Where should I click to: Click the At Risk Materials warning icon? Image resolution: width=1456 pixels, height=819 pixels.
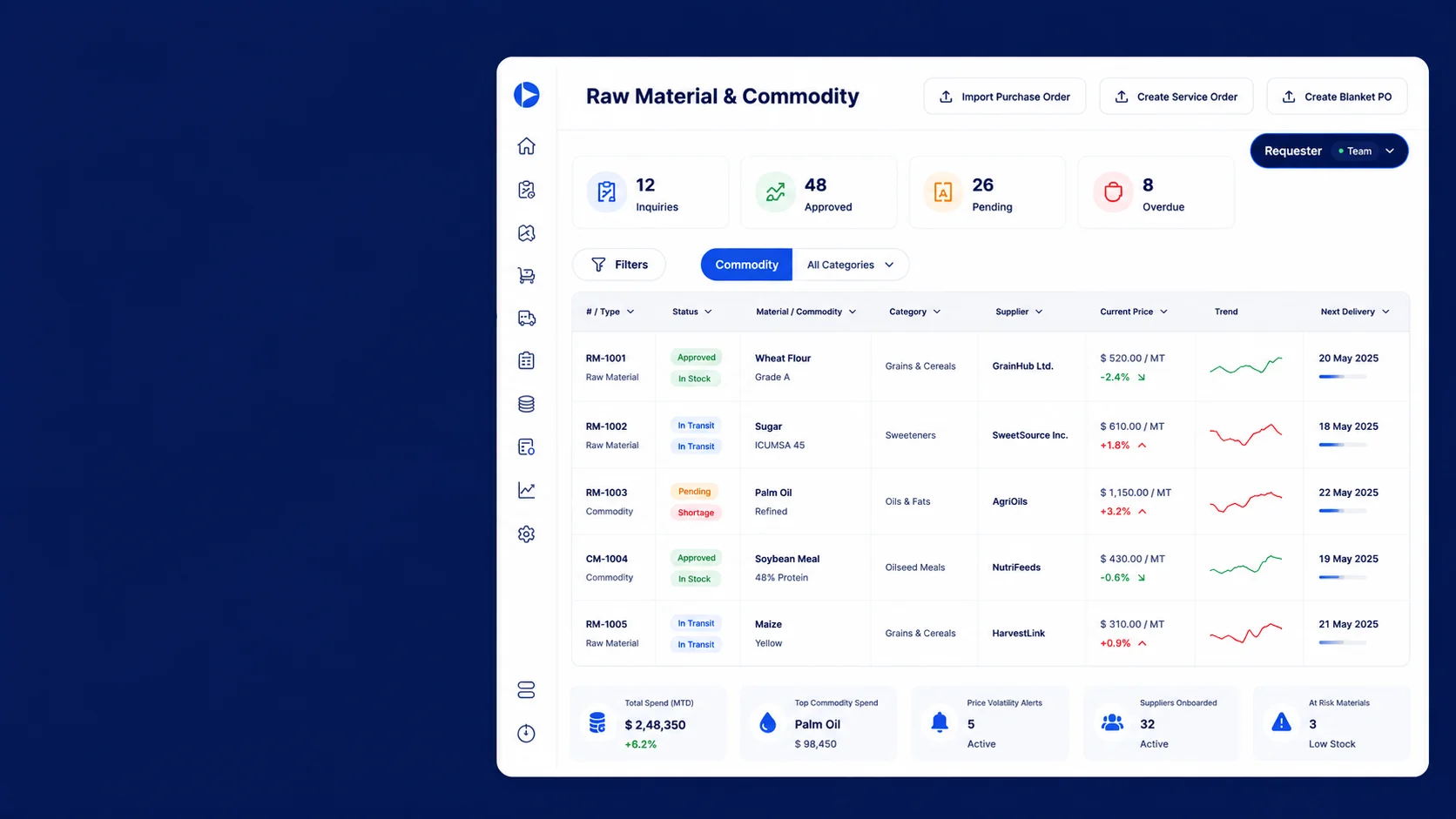[1281, 722]
